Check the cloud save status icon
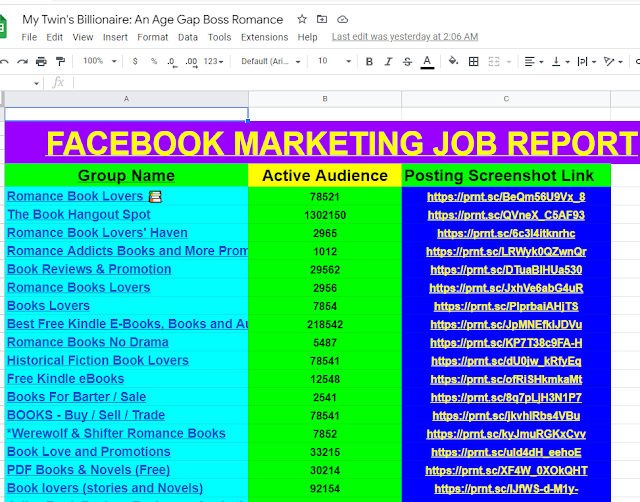The image size is (640, 502). tap(342, 19)
